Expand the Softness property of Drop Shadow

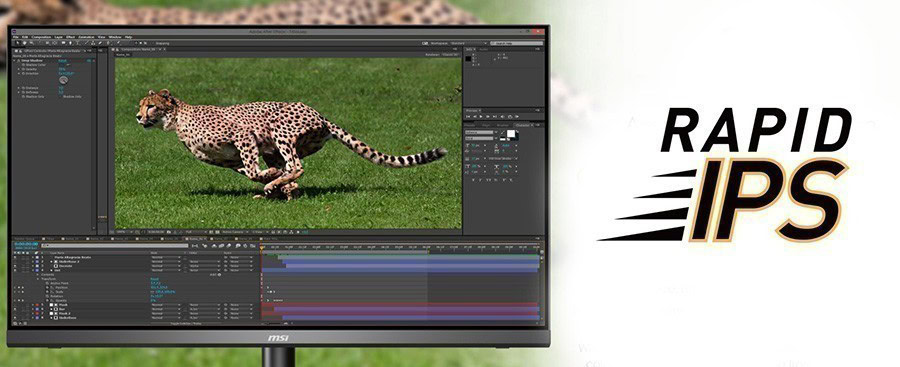18,92
